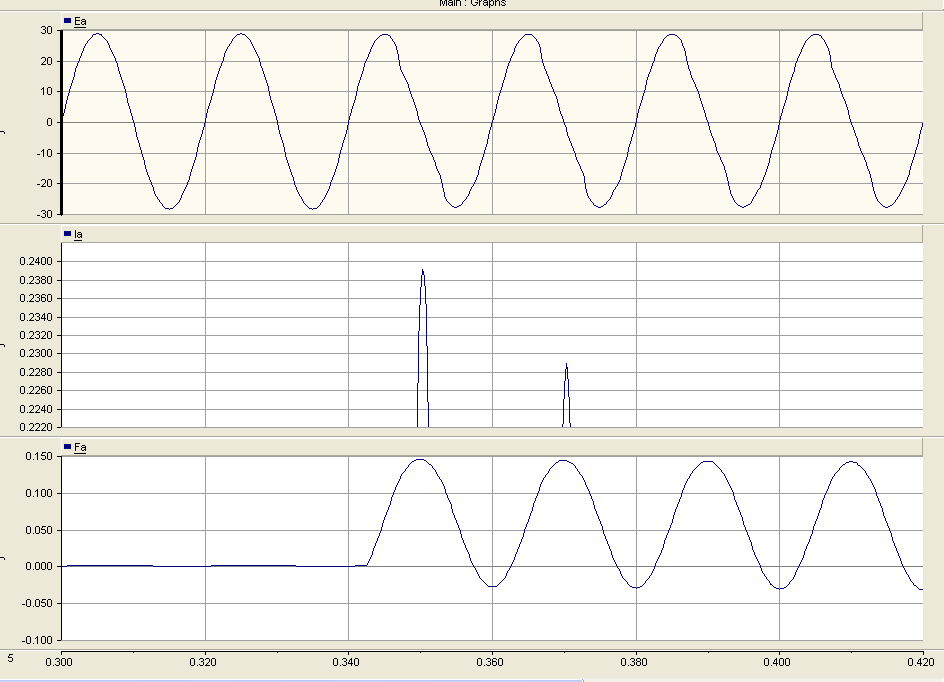Click the blue Ia curve legend square

(67, 234)
